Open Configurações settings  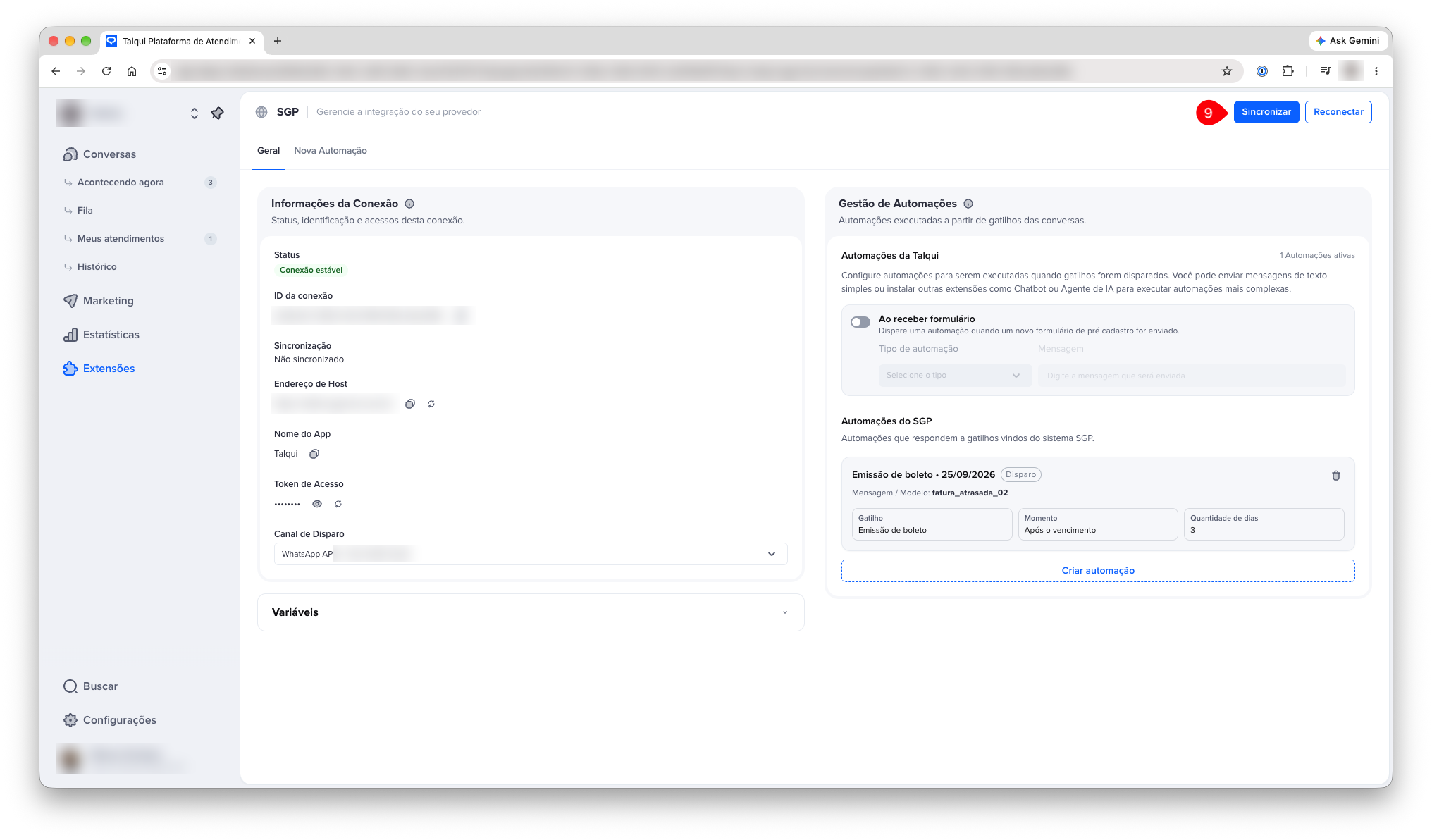(x=119, y=720)
